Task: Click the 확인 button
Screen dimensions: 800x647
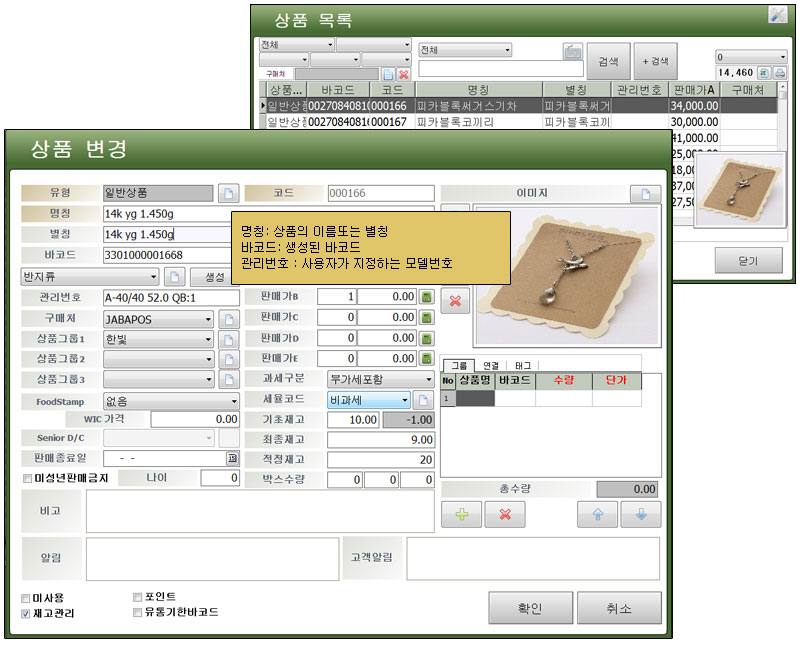Action: (x=529, y=608)
